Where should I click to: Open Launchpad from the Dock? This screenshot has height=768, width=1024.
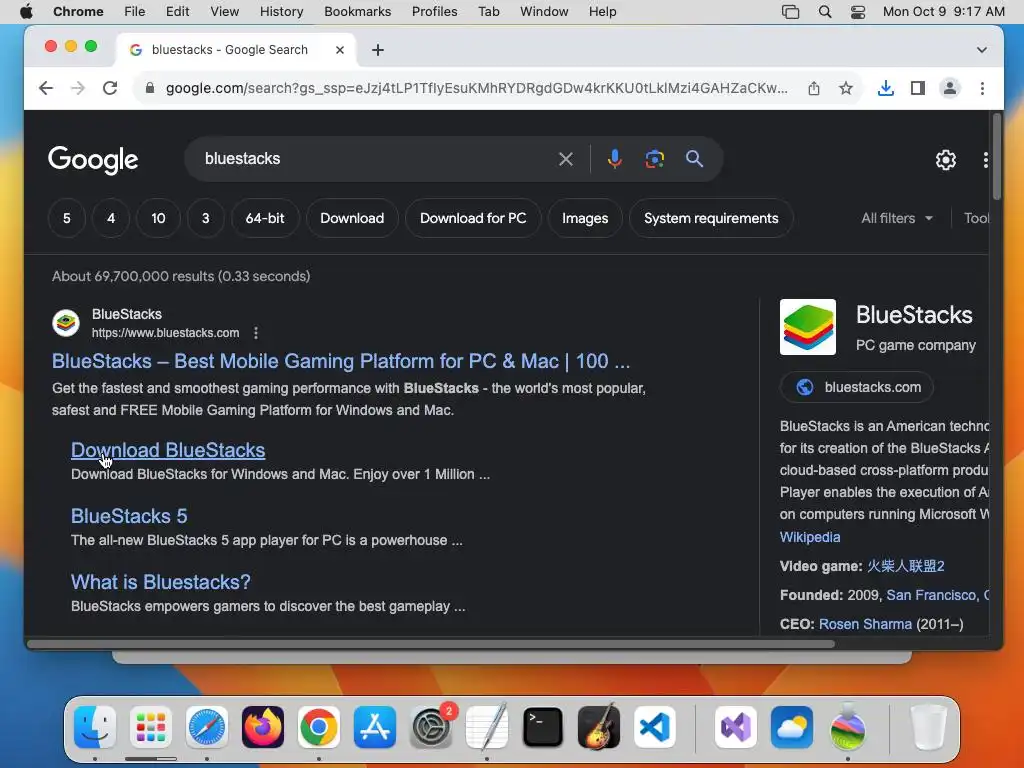[x=151, y=727]
